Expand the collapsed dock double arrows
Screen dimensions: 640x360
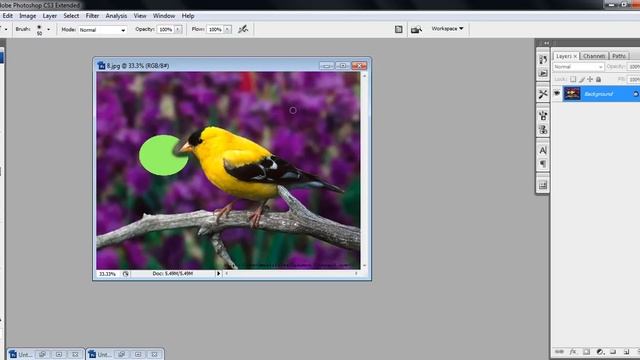pyautogui.click(x=546, y=43)
